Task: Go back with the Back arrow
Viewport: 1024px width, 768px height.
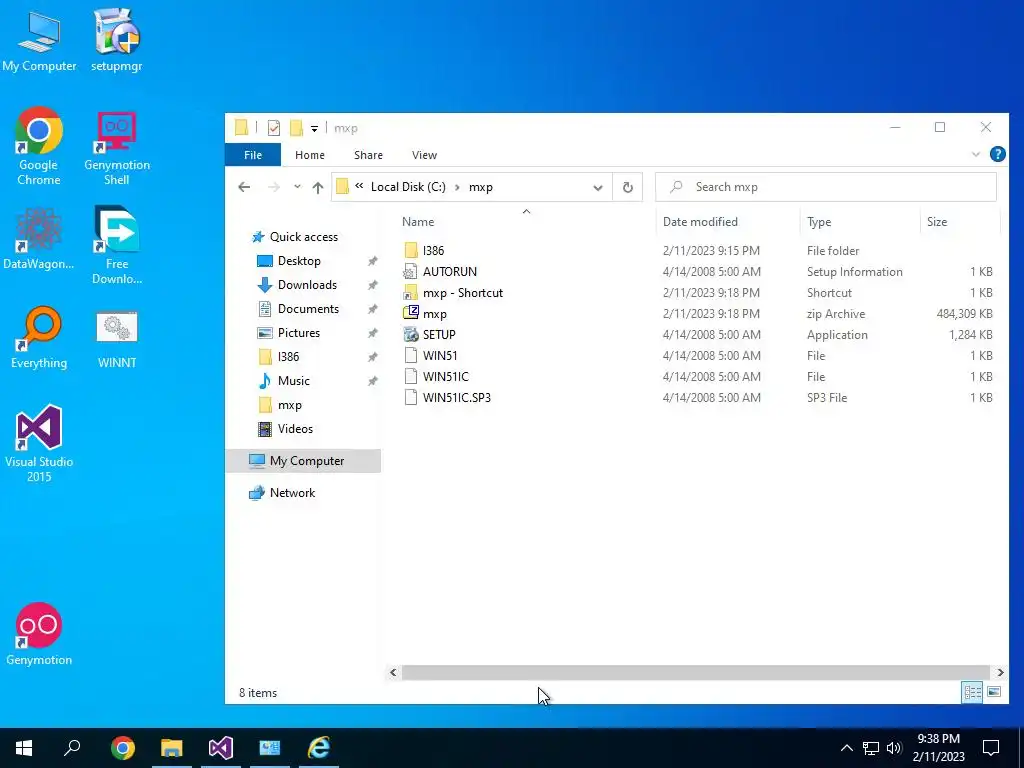Action: (244, 187)
